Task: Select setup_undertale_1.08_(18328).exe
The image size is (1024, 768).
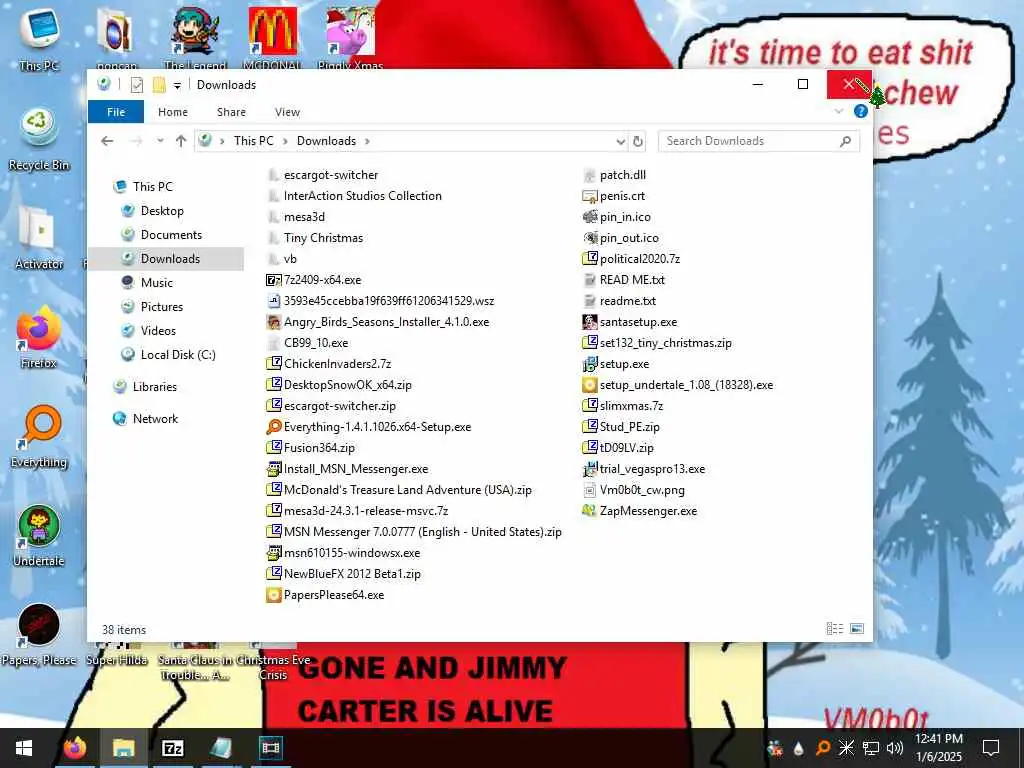Action: click(677, 385)
